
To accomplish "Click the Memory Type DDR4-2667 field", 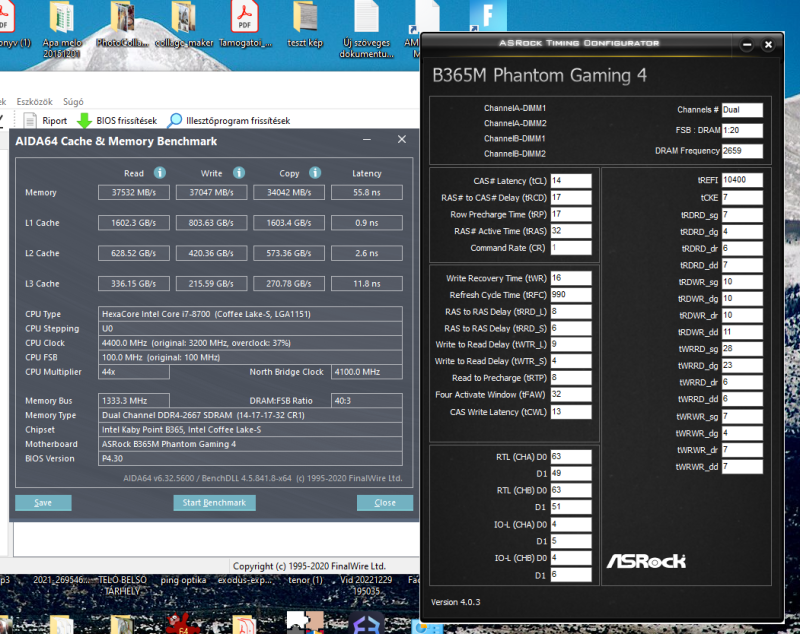I will tap(250, 415).
